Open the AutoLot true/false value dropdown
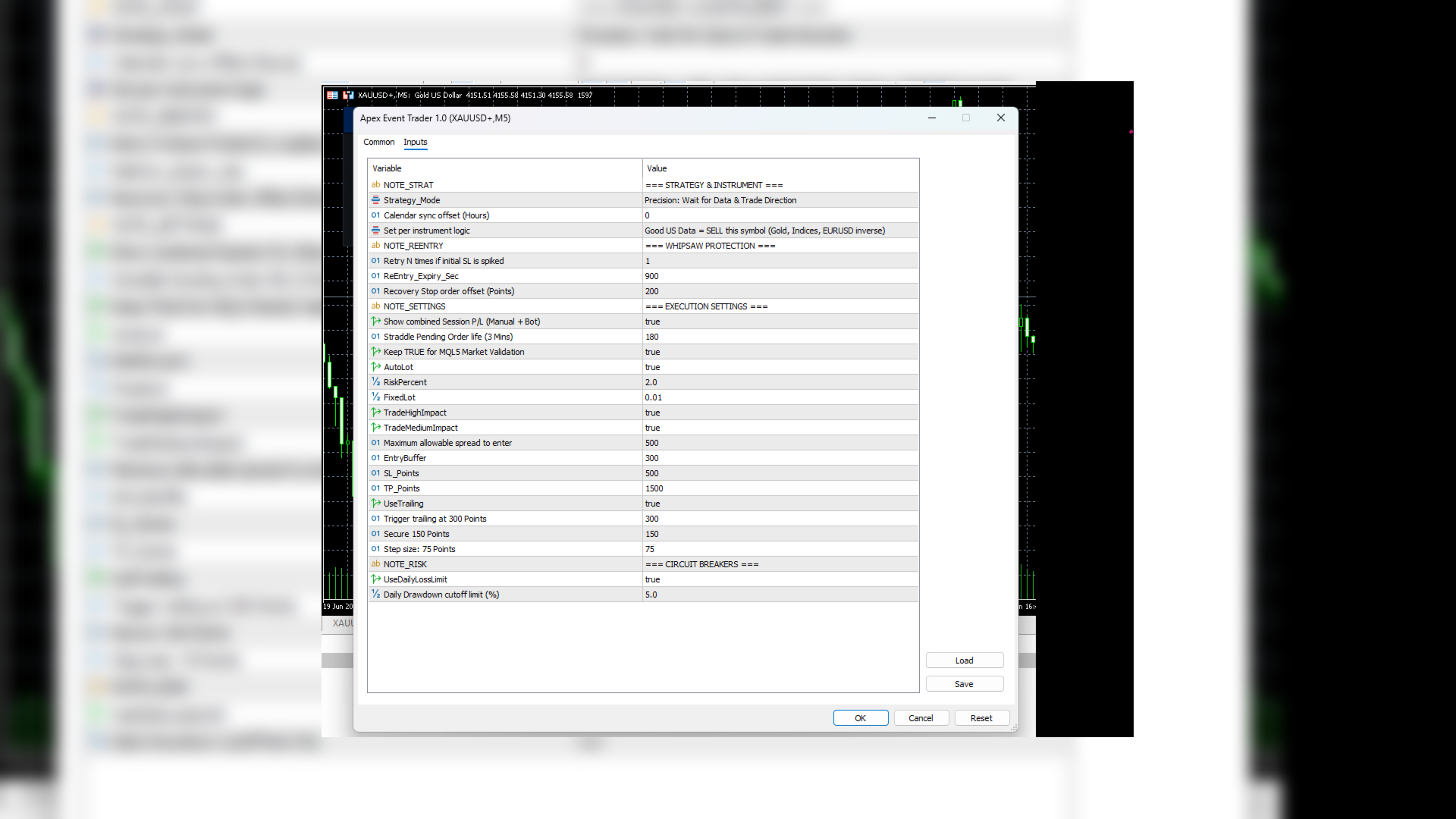The width and height of the screenshot is (1456, 819). click(780, 367)
